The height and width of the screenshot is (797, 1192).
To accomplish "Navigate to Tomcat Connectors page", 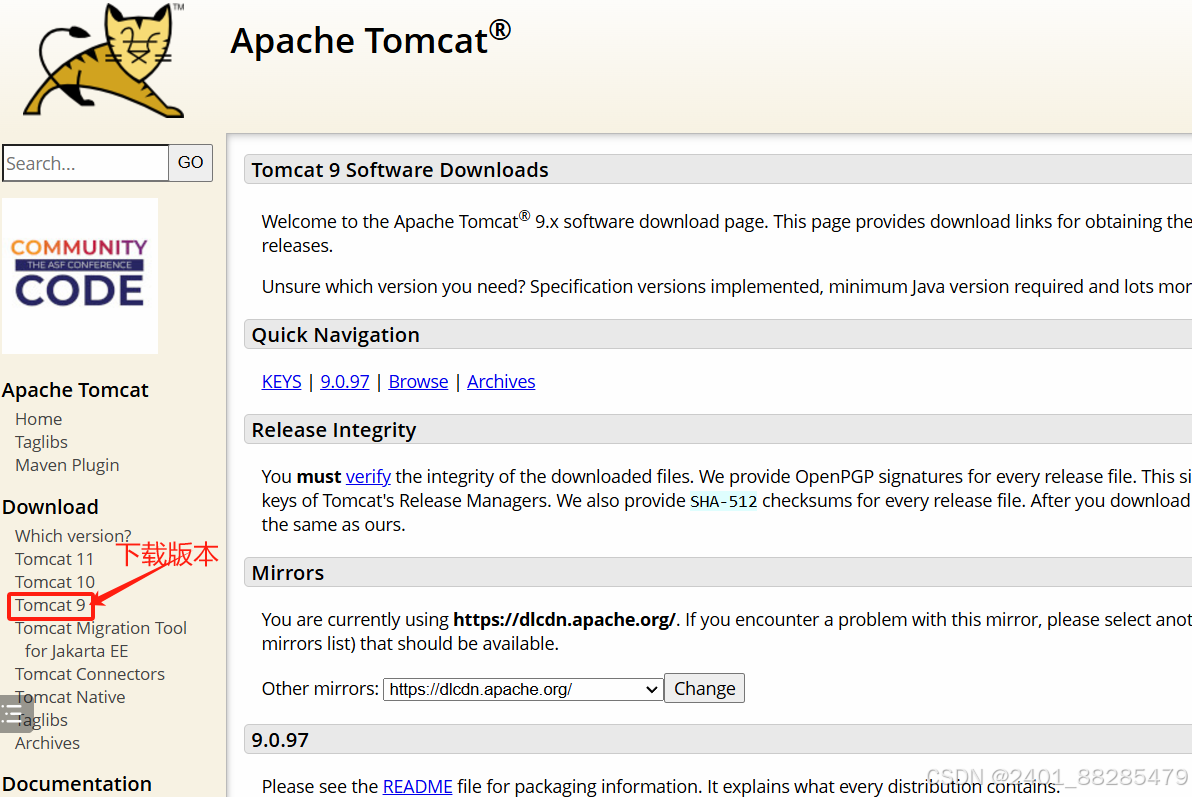I will point(89,673).
